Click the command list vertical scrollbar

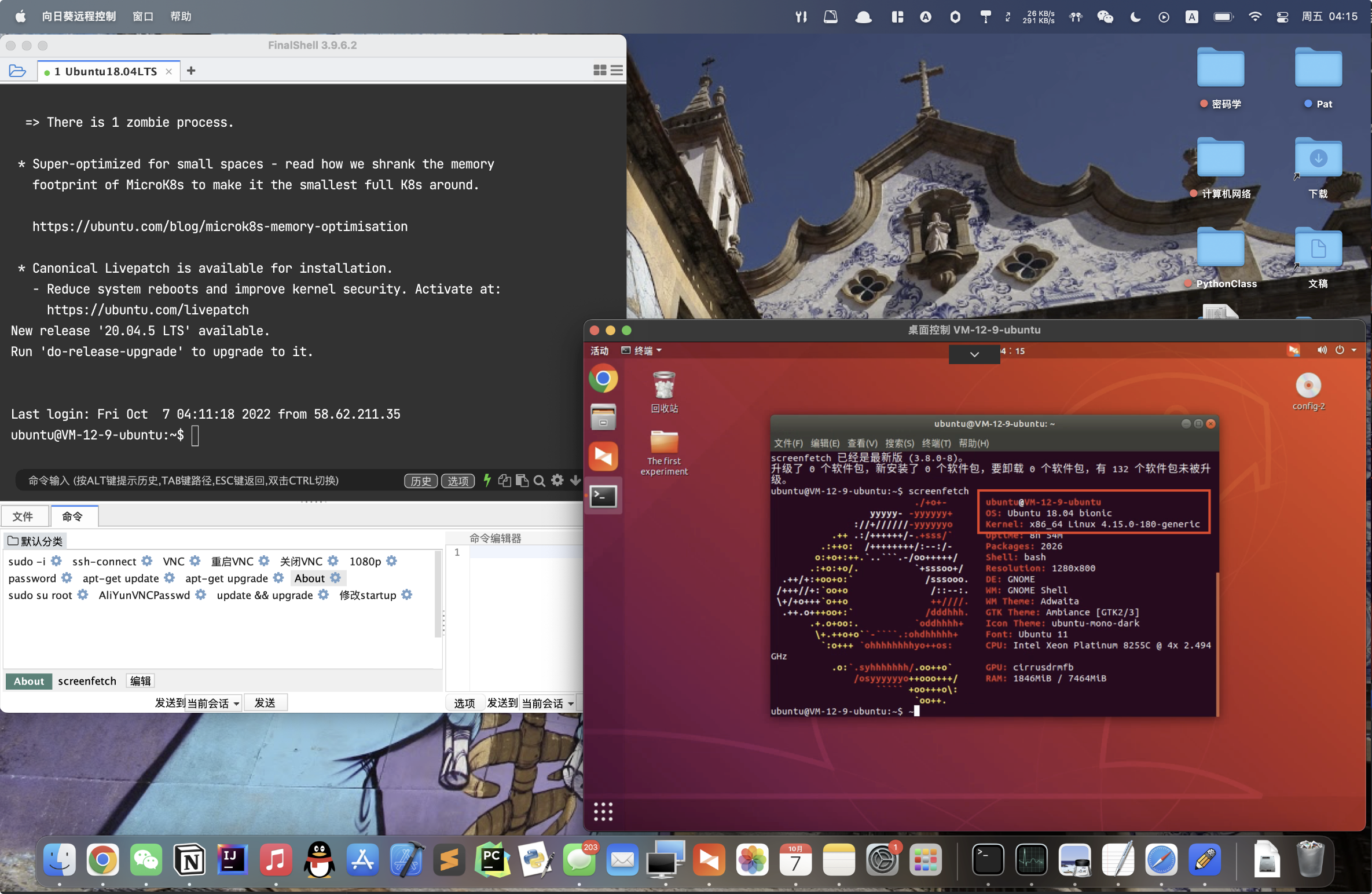pos(438,593)
